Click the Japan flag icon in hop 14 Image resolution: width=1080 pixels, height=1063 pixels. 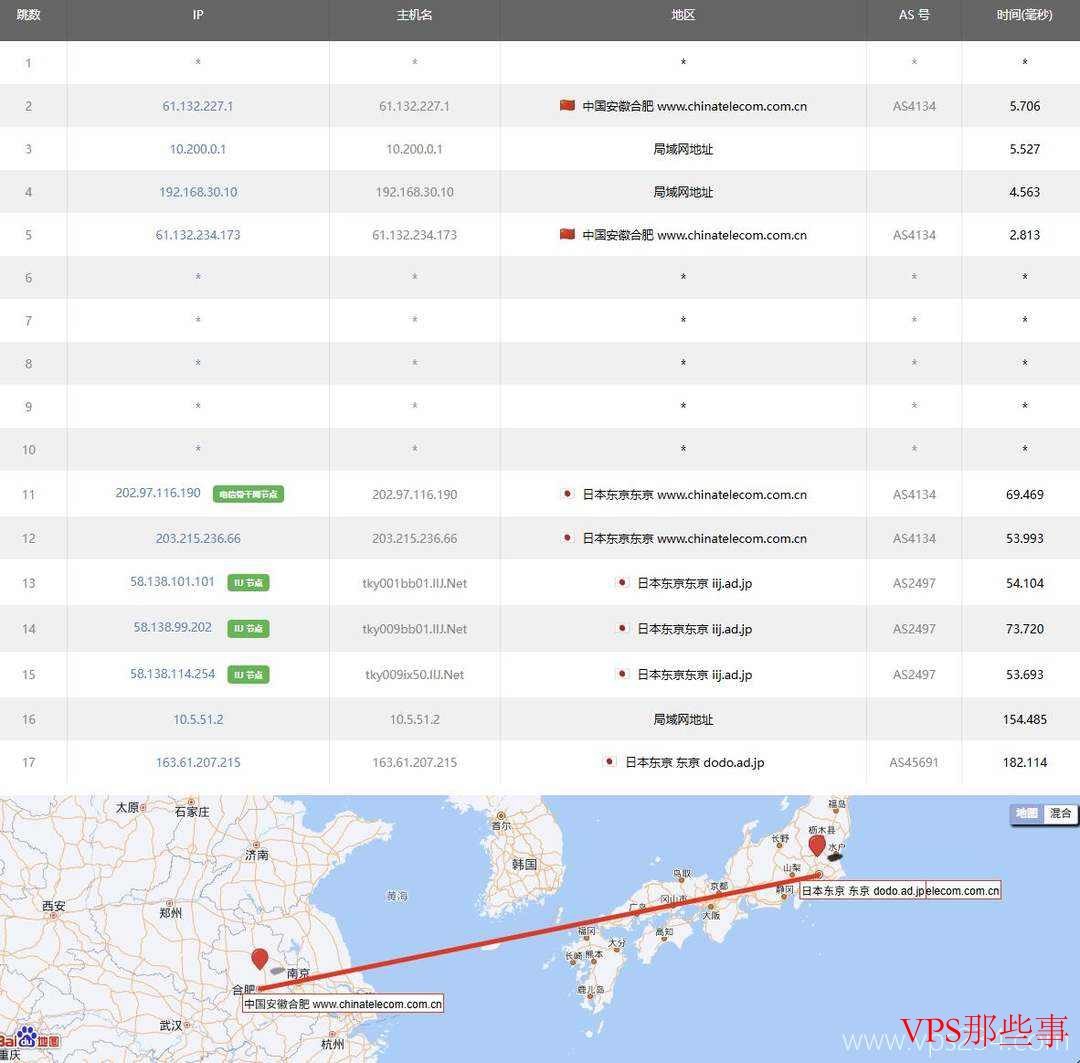point(622,628)
